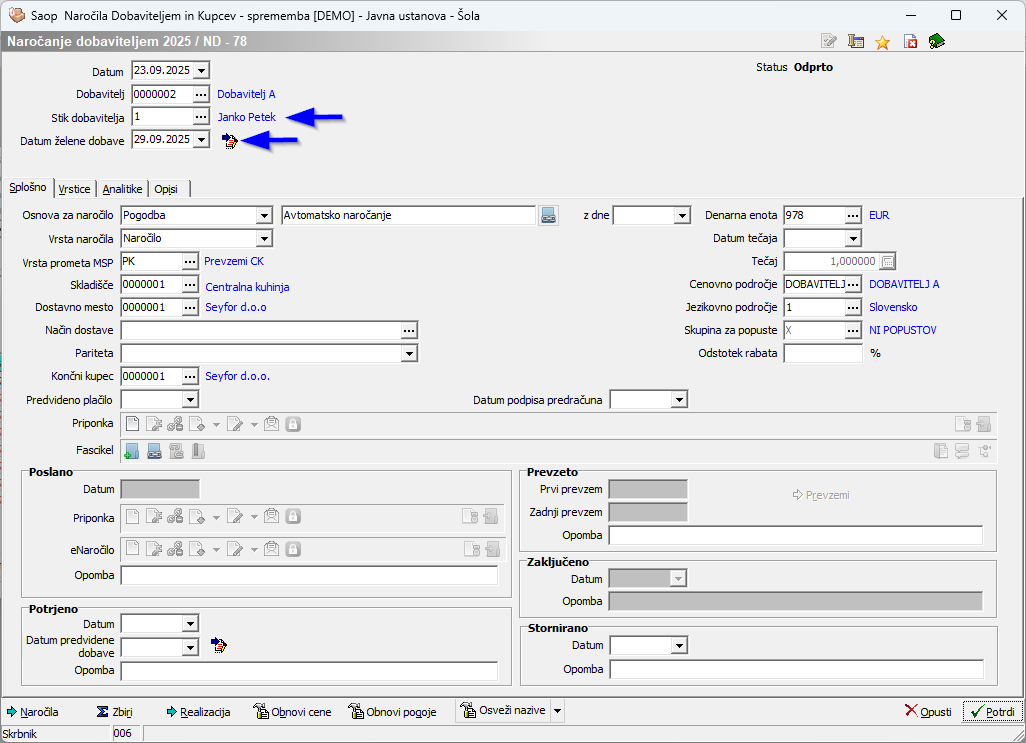Click into Prevzeto Opomba field
This screenshot has width=1026, height=743.
(796, 535)
